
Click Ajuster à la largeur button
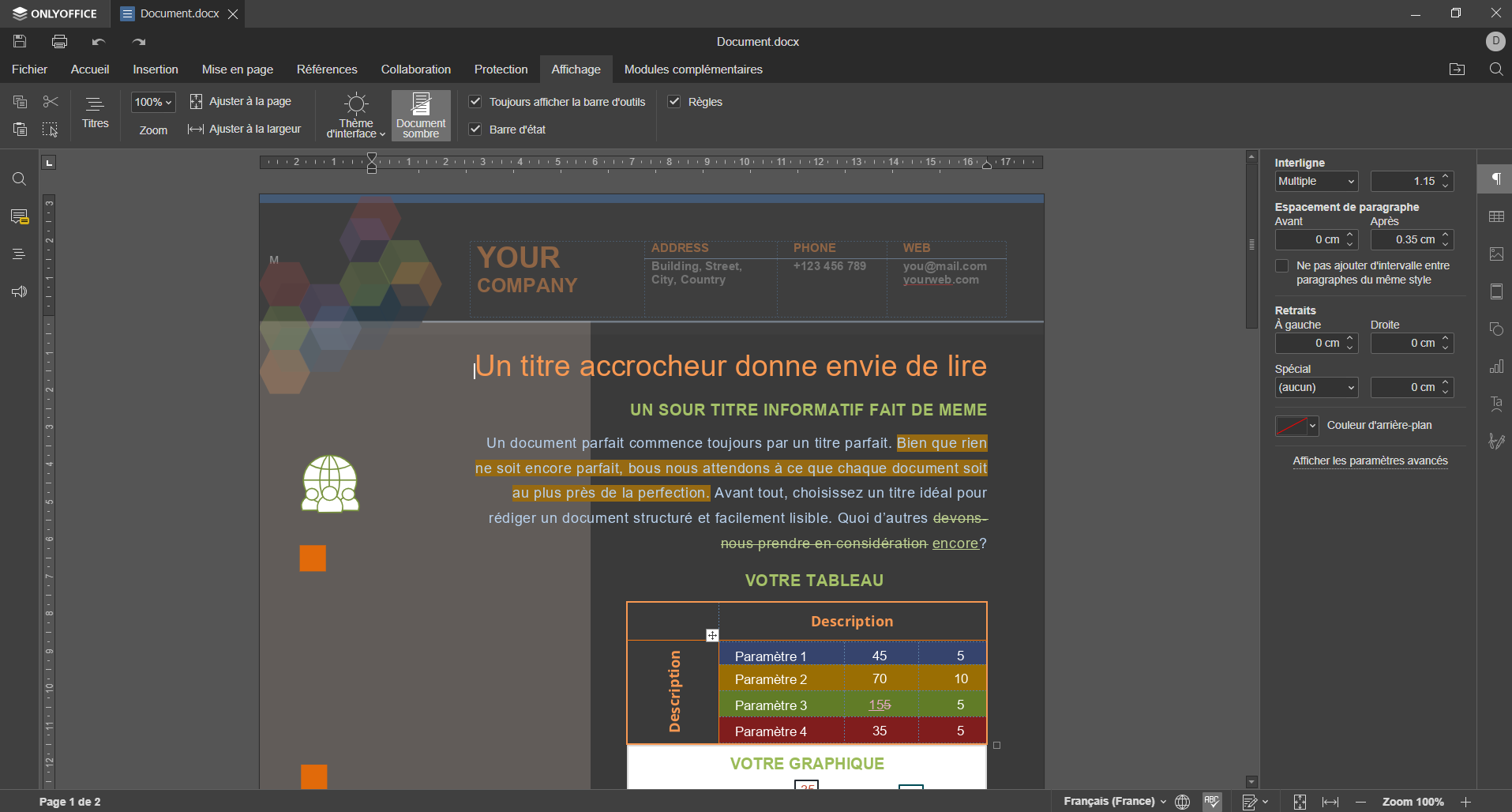(245, 129)
